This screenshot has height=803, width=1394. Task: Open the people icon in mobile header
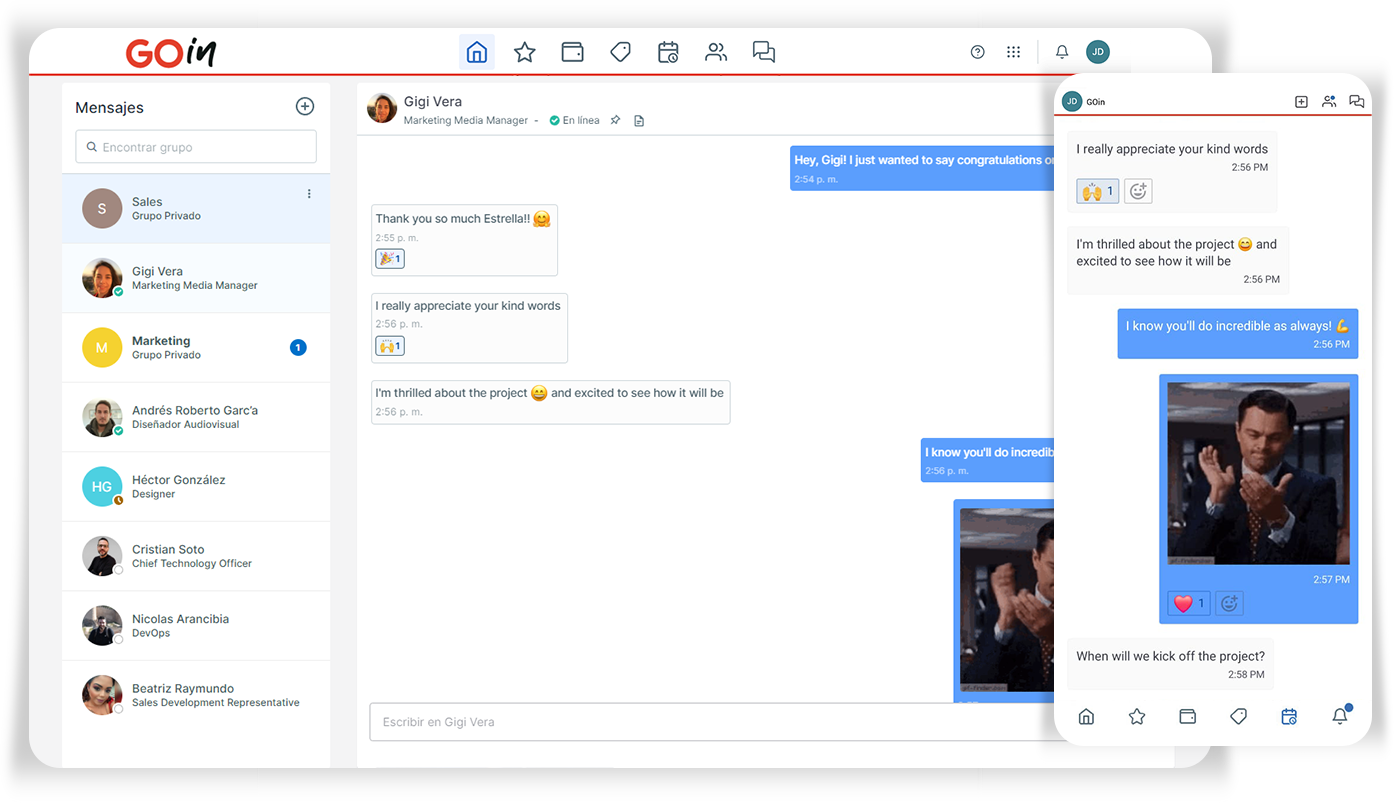1329,101
